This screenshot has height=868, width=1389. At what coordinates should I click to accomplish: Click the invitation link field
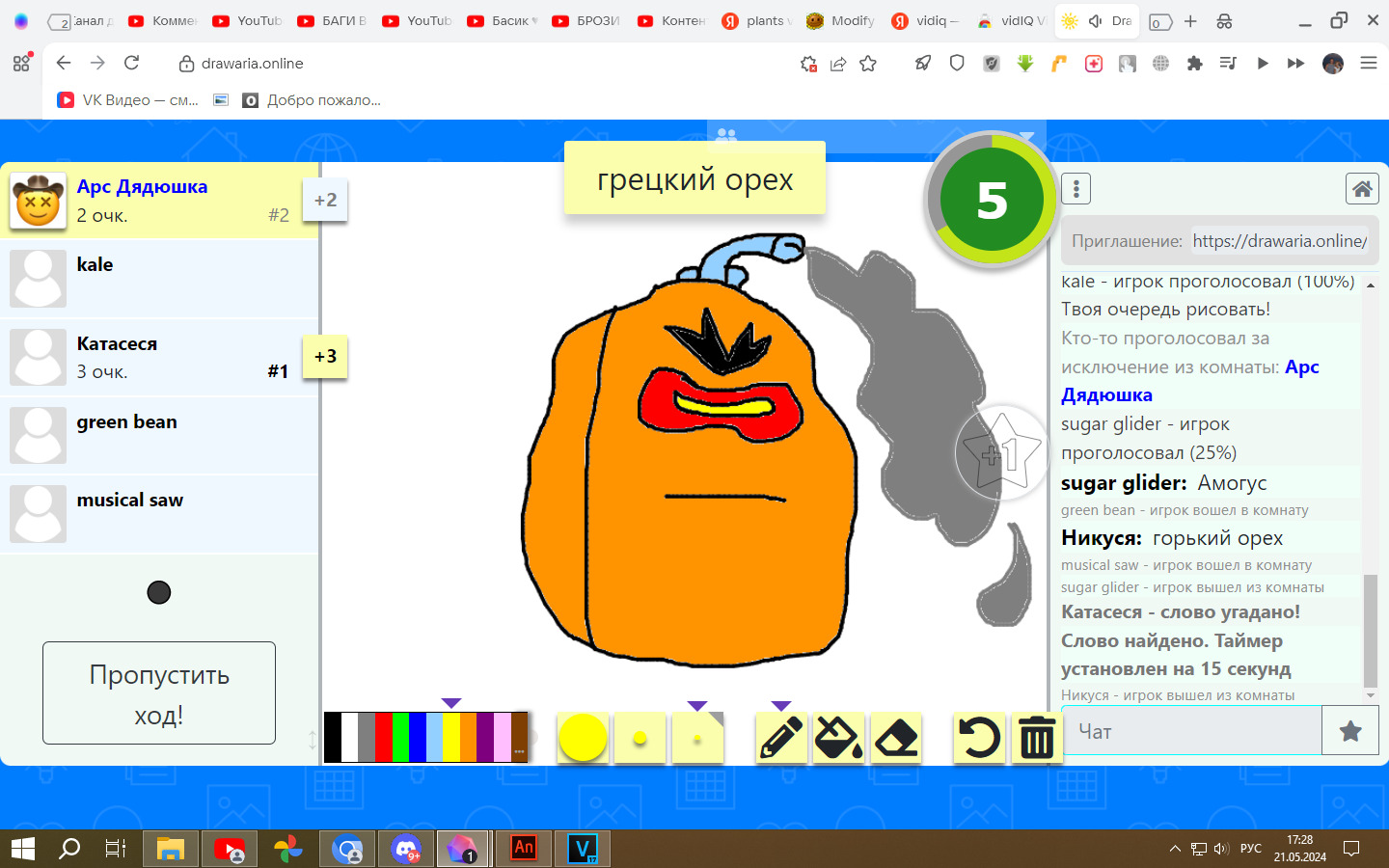click(x=1279, y=241)
